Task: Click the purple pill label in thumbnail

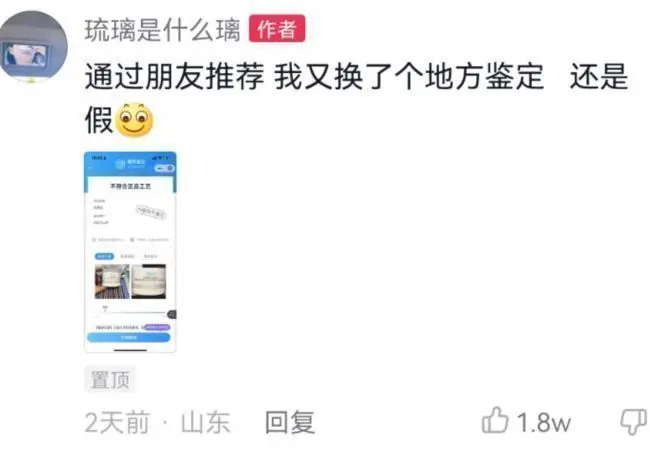Action: (157, 327)
